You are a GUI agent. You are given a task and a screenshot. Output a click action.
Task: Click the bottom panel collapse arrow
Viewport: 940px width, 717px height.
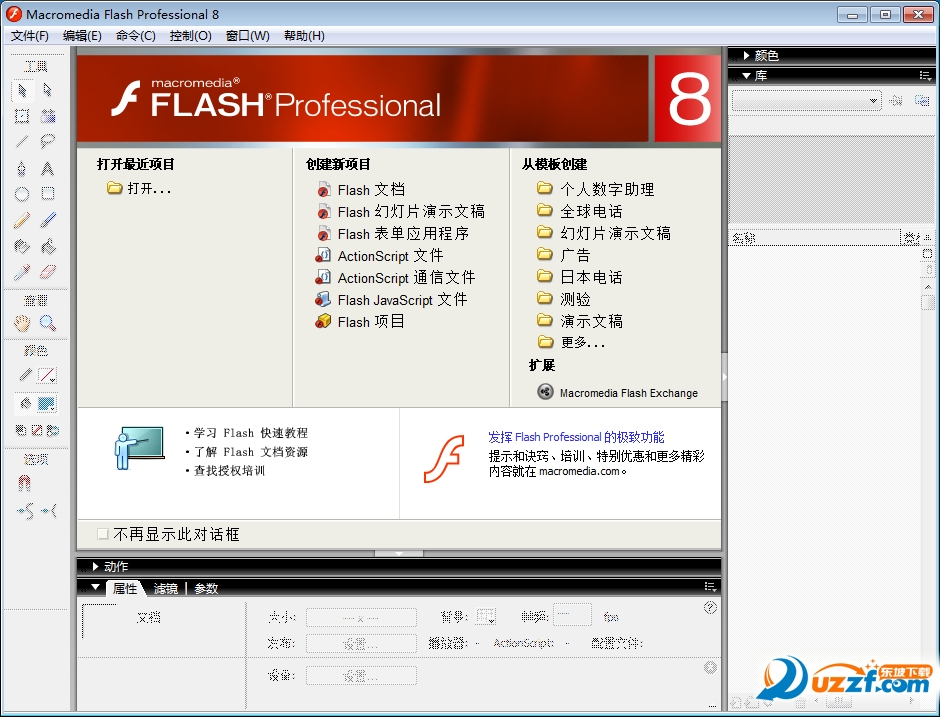(x=399, y=553)
